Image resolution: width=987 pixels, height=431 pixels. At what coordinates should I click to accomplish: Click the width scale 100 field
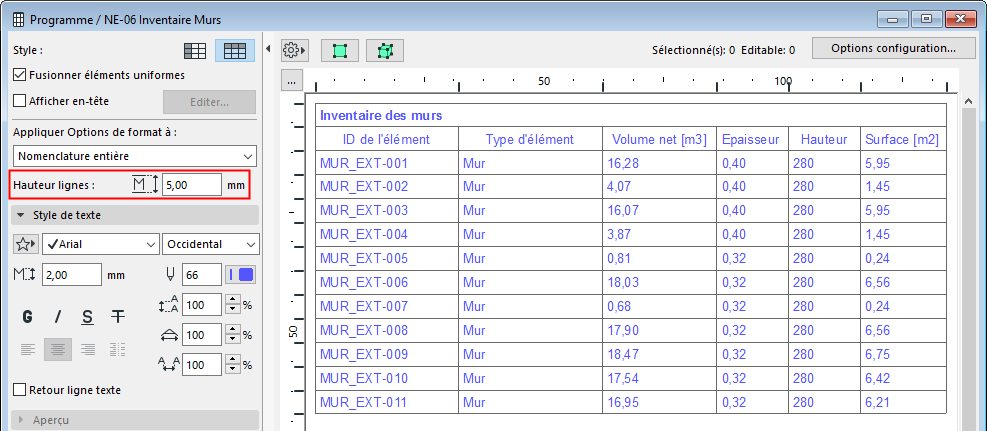click(202, 335)
